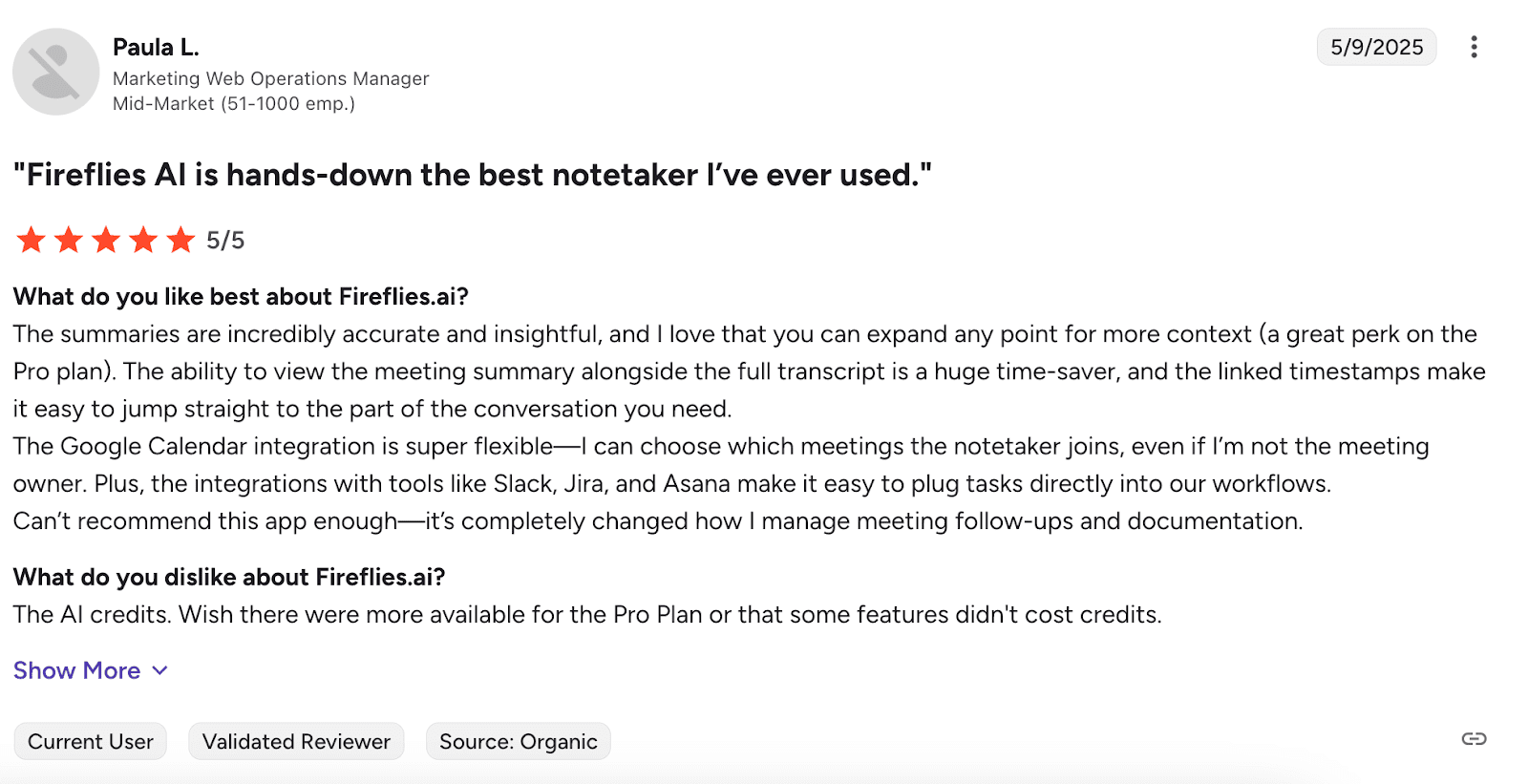Click the third rating star
This screenshot has height=784, width=1528.
106,240
